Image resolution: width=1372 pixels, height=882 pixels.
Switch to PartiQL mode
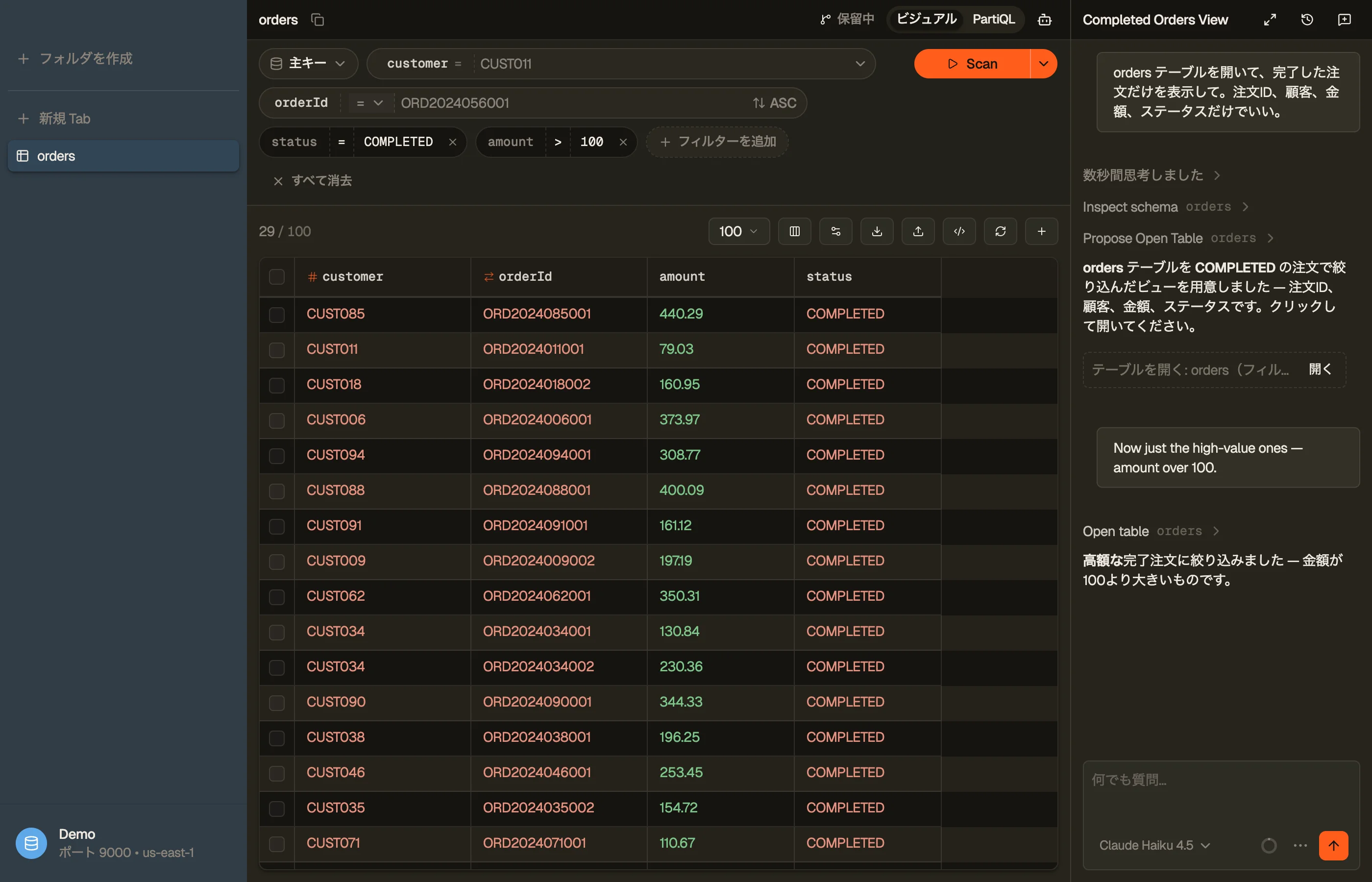tap(994, 20)
